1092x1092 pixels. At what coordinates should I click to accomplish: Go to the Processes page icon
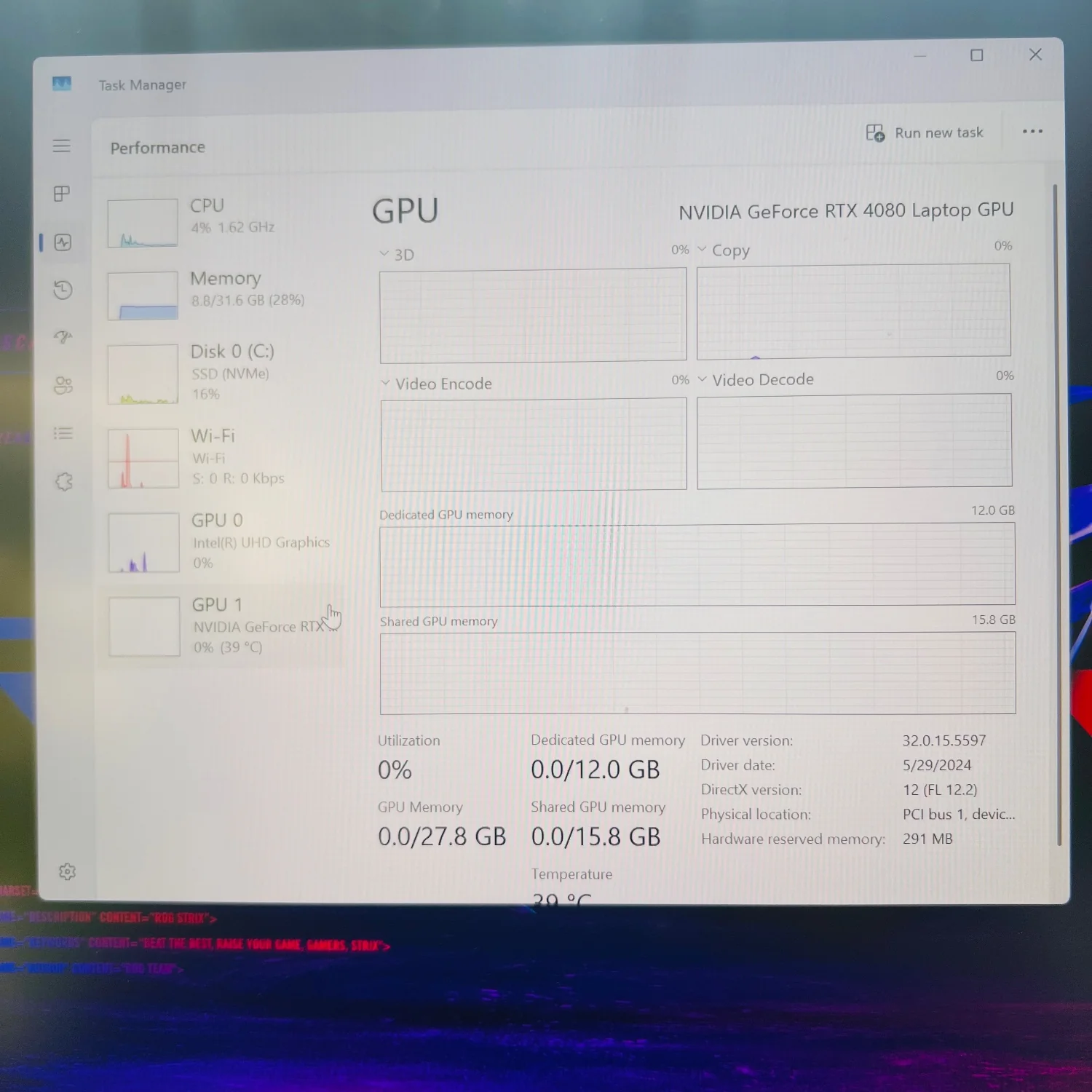click(x=62, y=194)
